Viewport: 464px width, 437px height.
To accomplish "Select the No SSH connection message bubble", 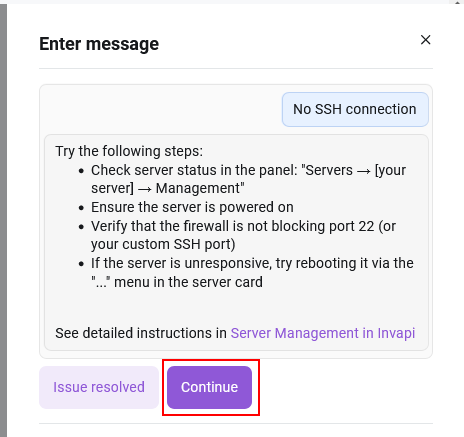I will click(x=355, y=109).
